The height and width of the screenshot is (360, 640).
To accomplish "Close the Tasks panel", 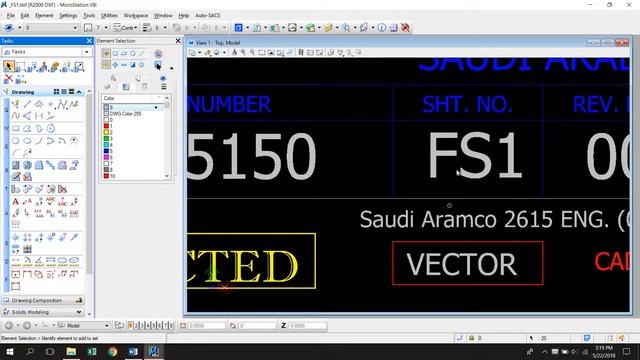I will (x=89, y=41).
